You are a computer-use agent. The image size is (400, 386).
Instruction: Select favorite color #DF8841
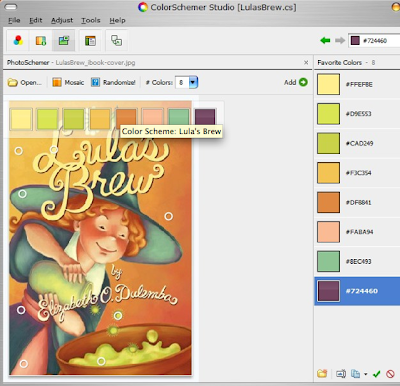(x=357, y=202)
